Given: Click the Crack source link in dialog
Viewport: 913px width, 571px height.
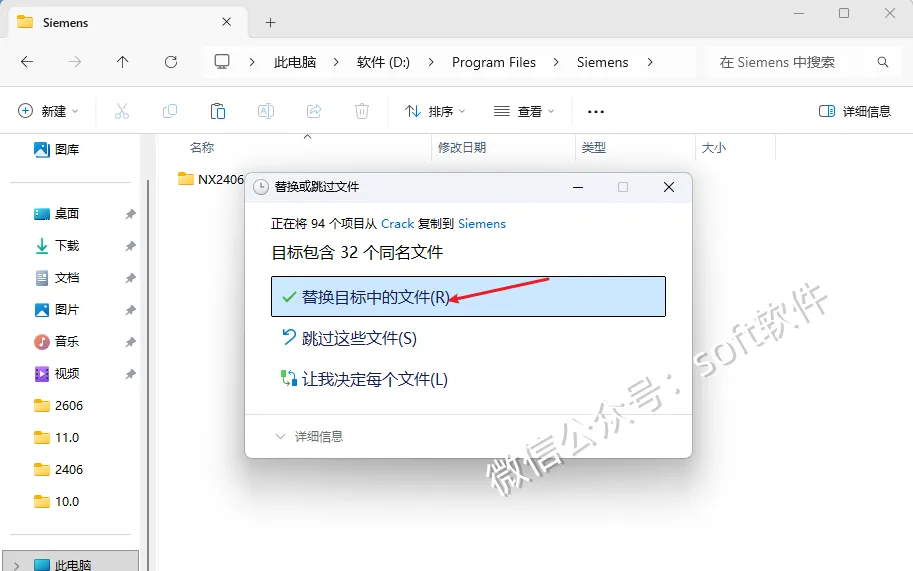Looking at the screenshot, I should (x=398, y=224).
